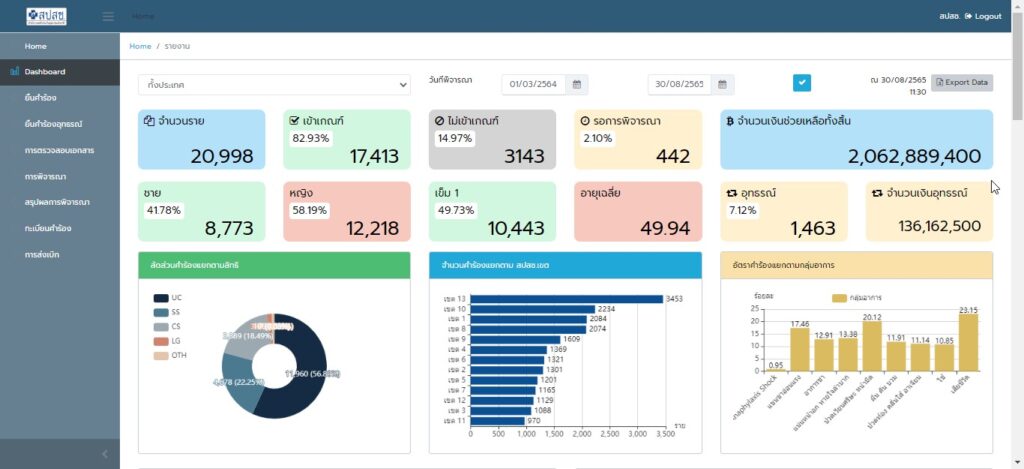This screenshot has width=1024, height=469.
Task: Open calendar picker for 01/03/2564 start date
Action: [x=579, y=85]
